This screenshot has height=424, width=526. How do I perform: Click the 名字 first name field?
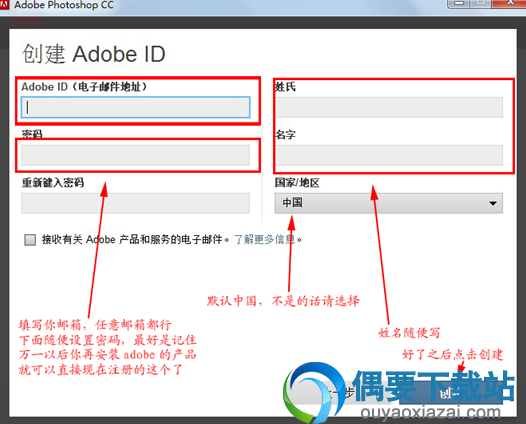point(389,155)
